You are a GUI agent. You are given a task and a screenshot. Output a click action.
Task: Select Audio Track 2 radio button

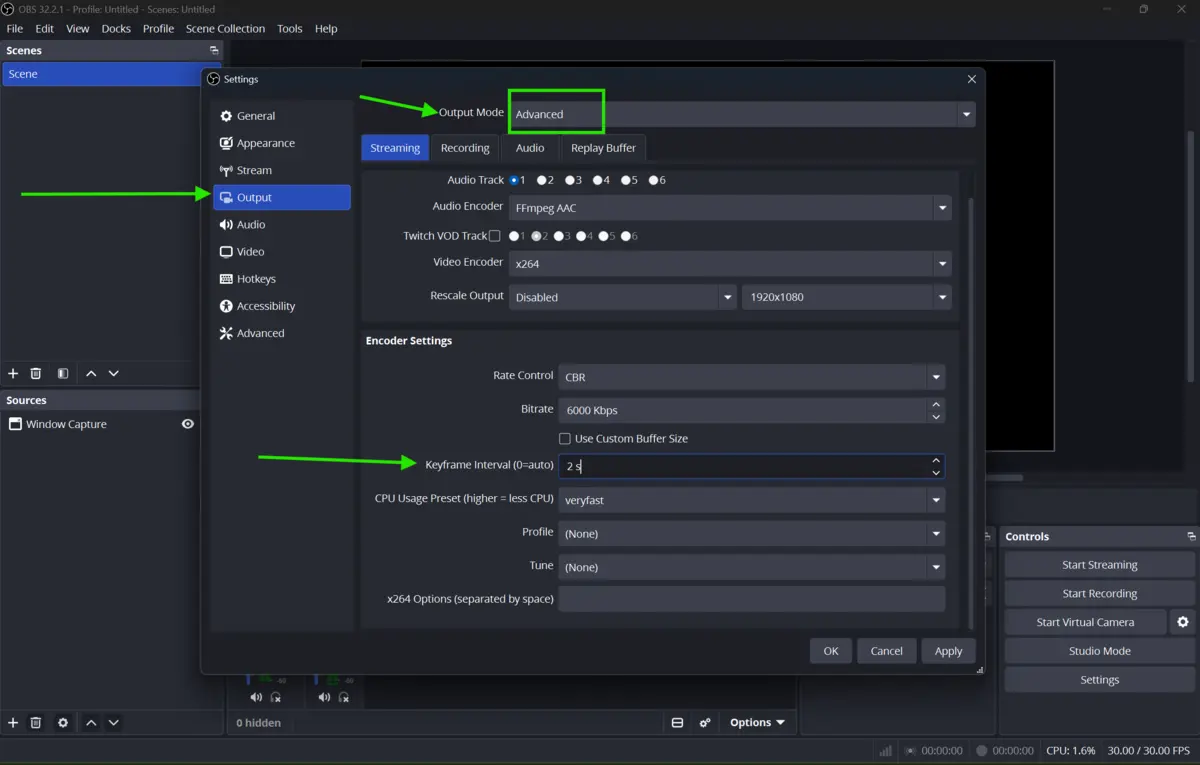pos(542,180)
